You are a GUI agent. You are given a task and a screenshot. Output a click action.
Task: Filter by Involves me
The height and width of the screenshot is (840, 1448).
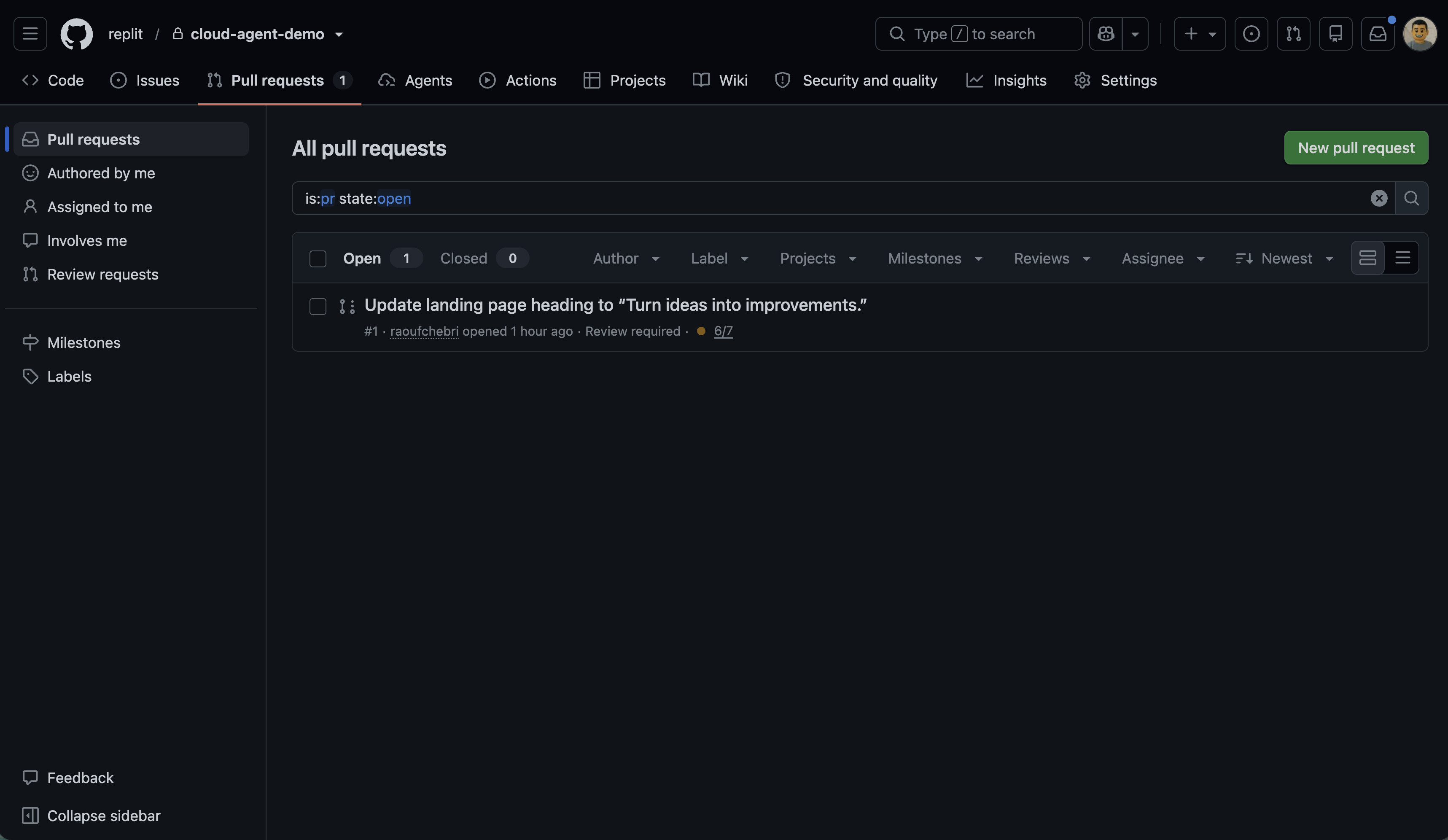[131, 240]
